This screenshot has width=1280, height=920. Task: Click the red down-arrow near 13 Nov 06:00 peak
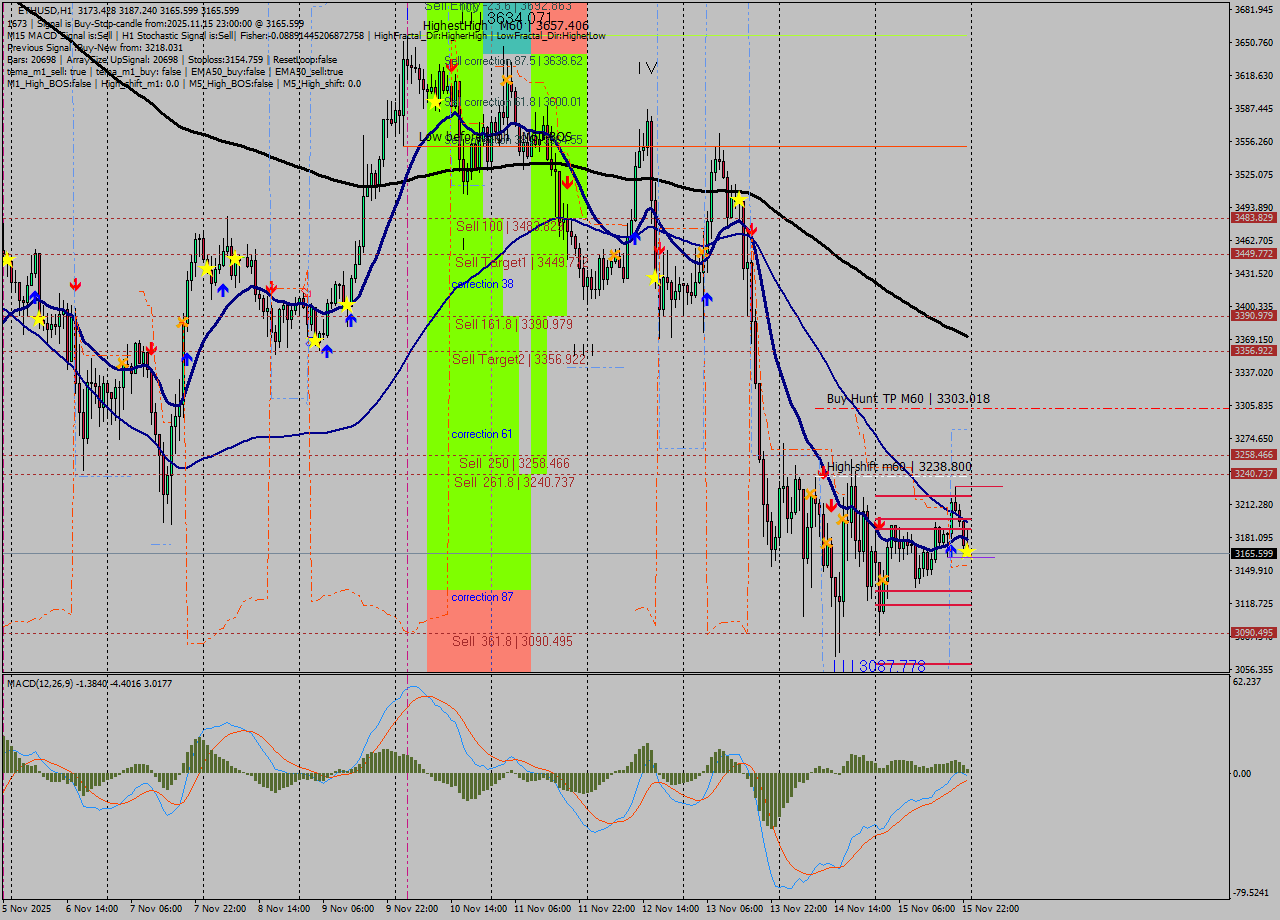click(x=752, y=229)
